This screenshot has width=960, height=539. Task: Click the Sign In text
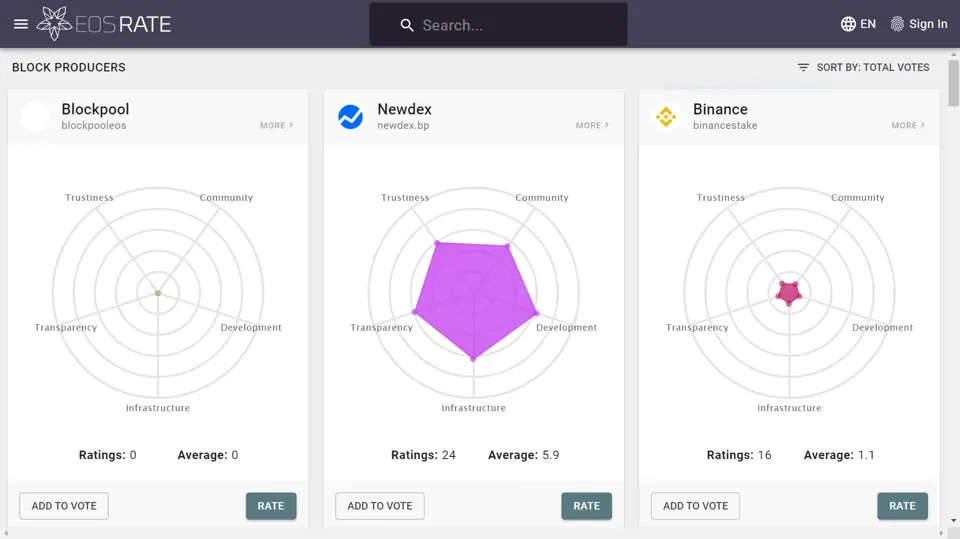[x=928, y=24]
